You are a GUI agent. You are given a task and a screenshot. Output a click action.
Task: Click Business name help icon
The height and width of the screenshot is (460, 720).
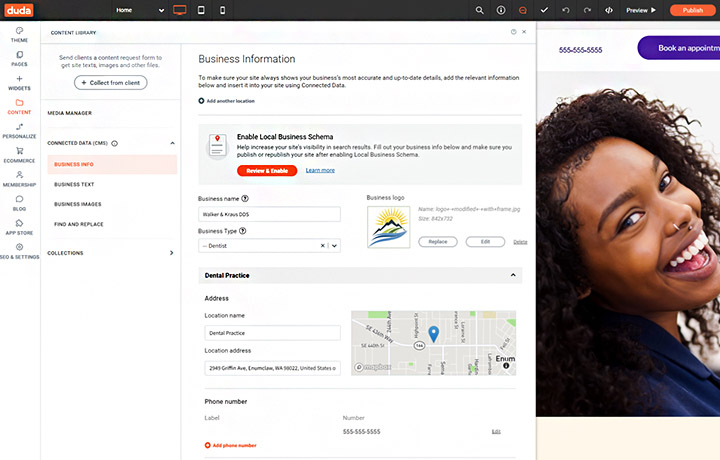245,199
